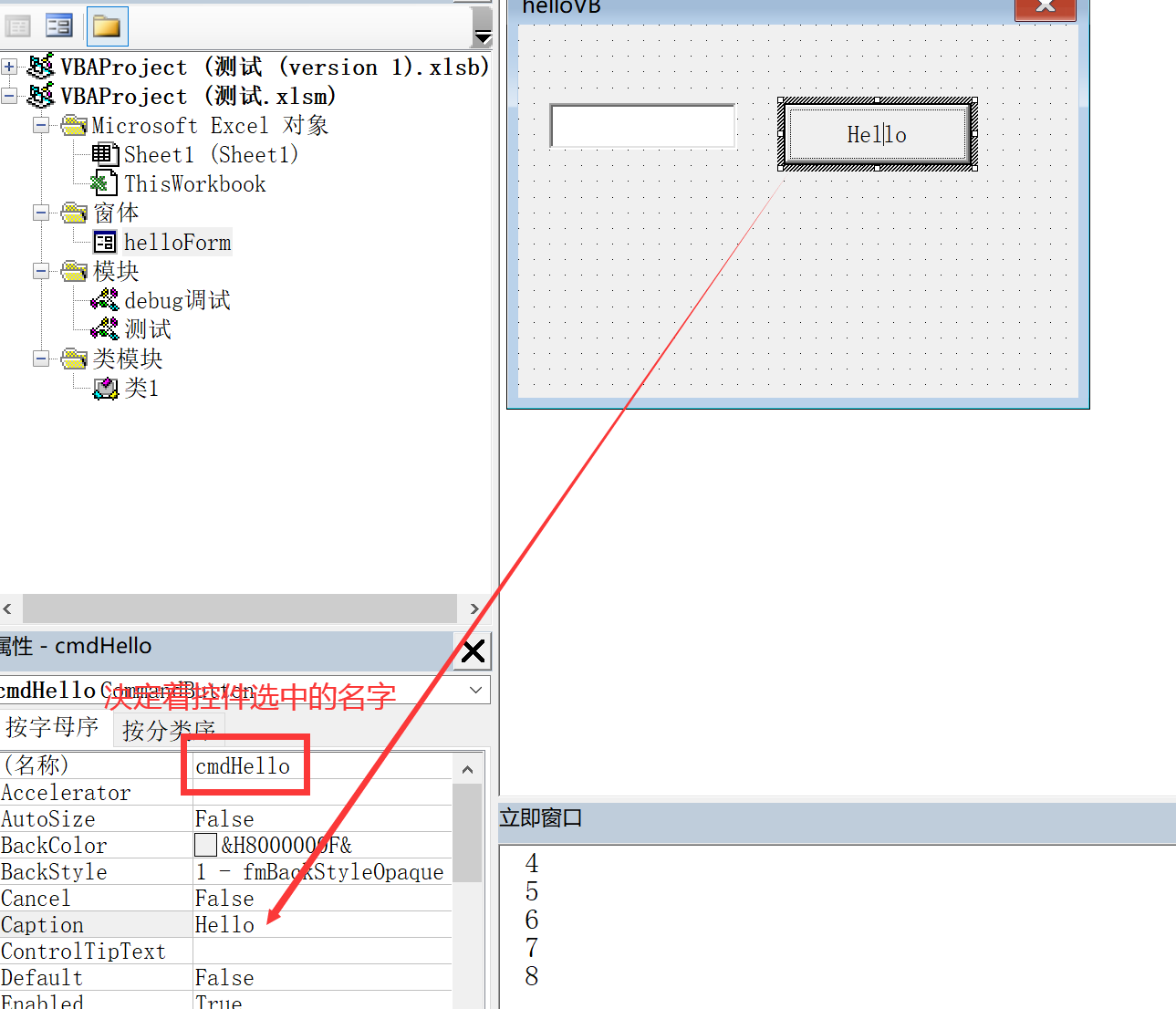1176x1009 pixels.
Task: Select the View Object icon in Project Explorer toolbar
Action: pyautogui.click(x=58, y=25)
